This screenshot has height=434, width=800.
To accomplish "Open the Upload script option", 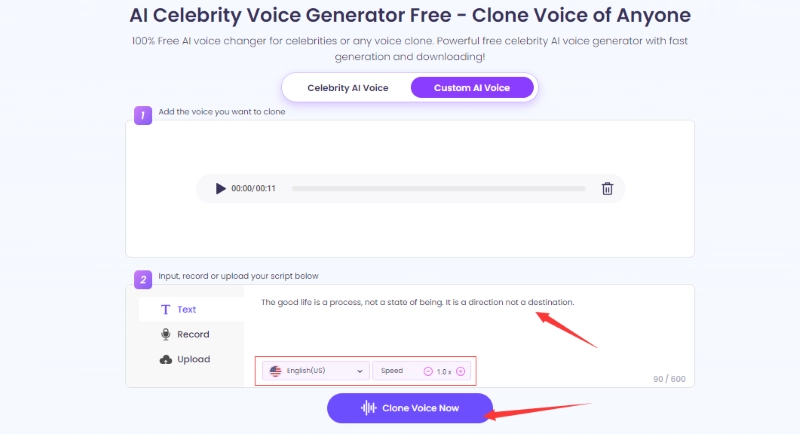I will coord(192,359).
